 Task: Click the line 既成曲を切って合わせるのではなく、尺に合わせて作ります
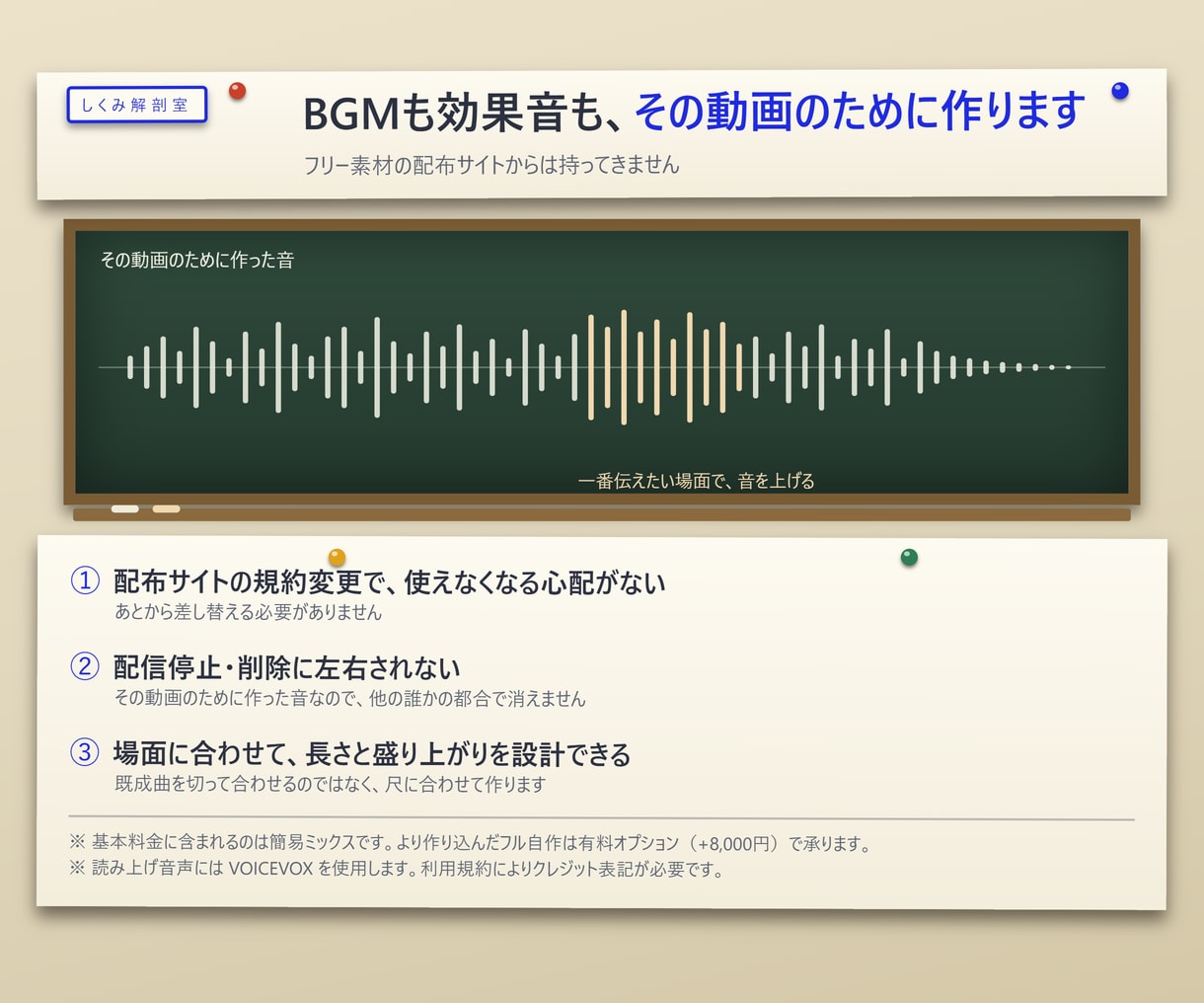pyautogui.click(x=330, y=785)
